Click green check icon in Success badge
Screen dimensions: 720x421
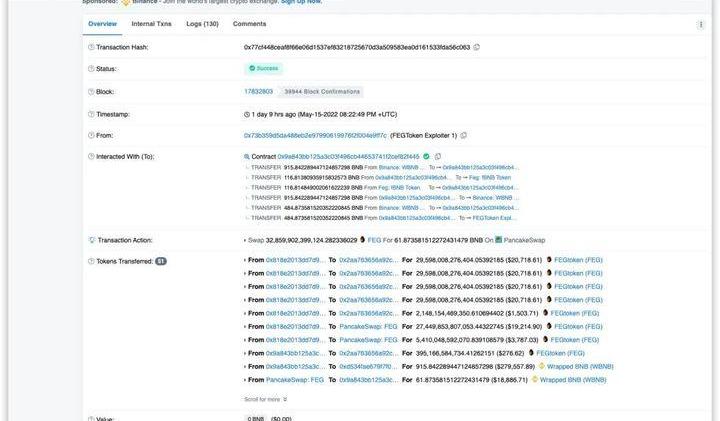pos(252,68)
